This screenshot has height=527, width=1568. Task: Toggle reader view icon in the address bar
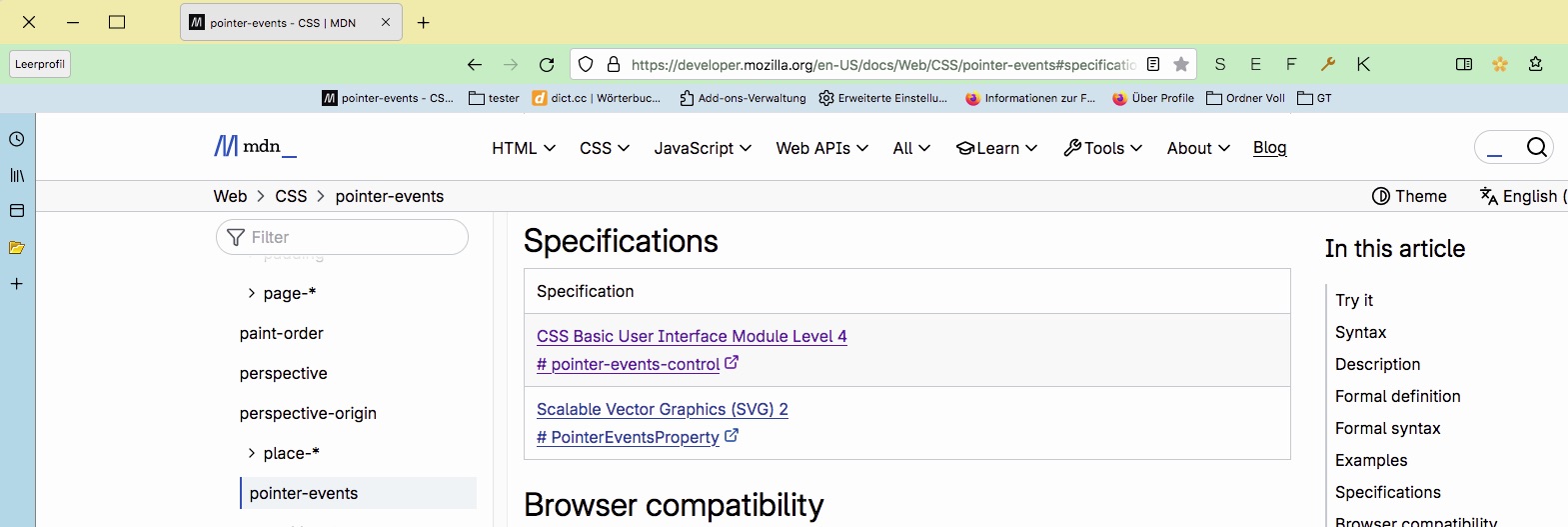[x=1153, y=64]
